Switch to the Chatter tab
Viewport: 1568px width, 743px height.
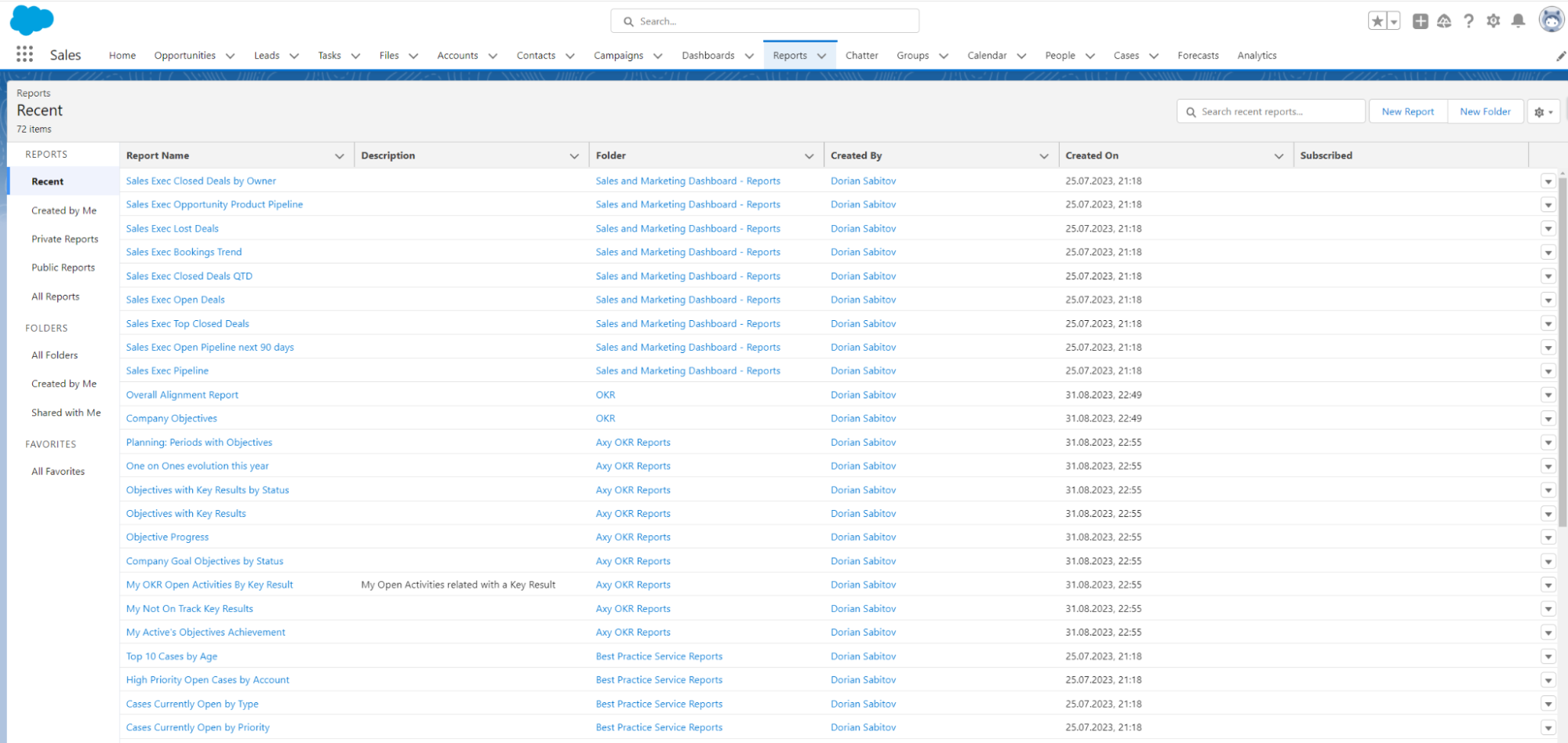pos(861,56)
